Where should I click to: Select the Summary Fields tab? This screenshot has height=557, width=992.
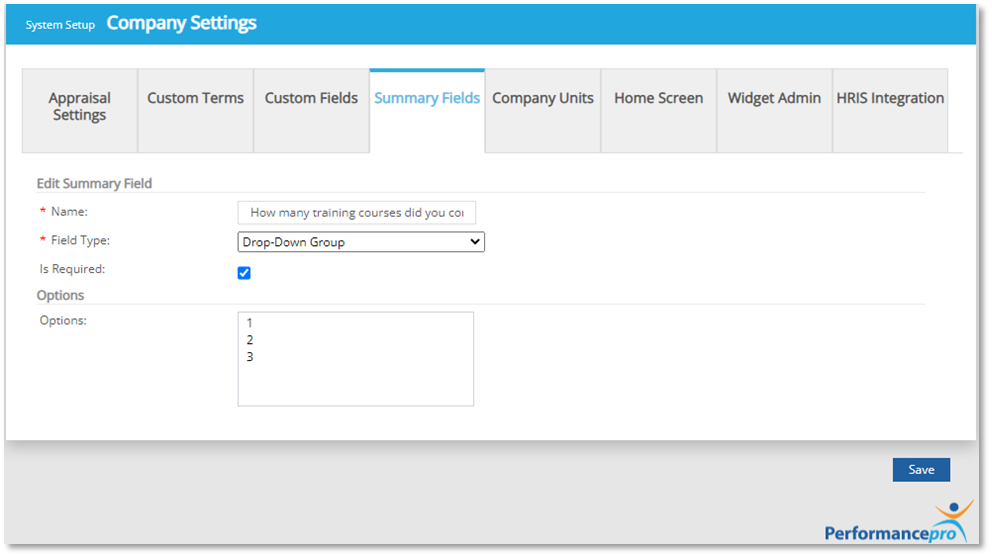point(427,98)
